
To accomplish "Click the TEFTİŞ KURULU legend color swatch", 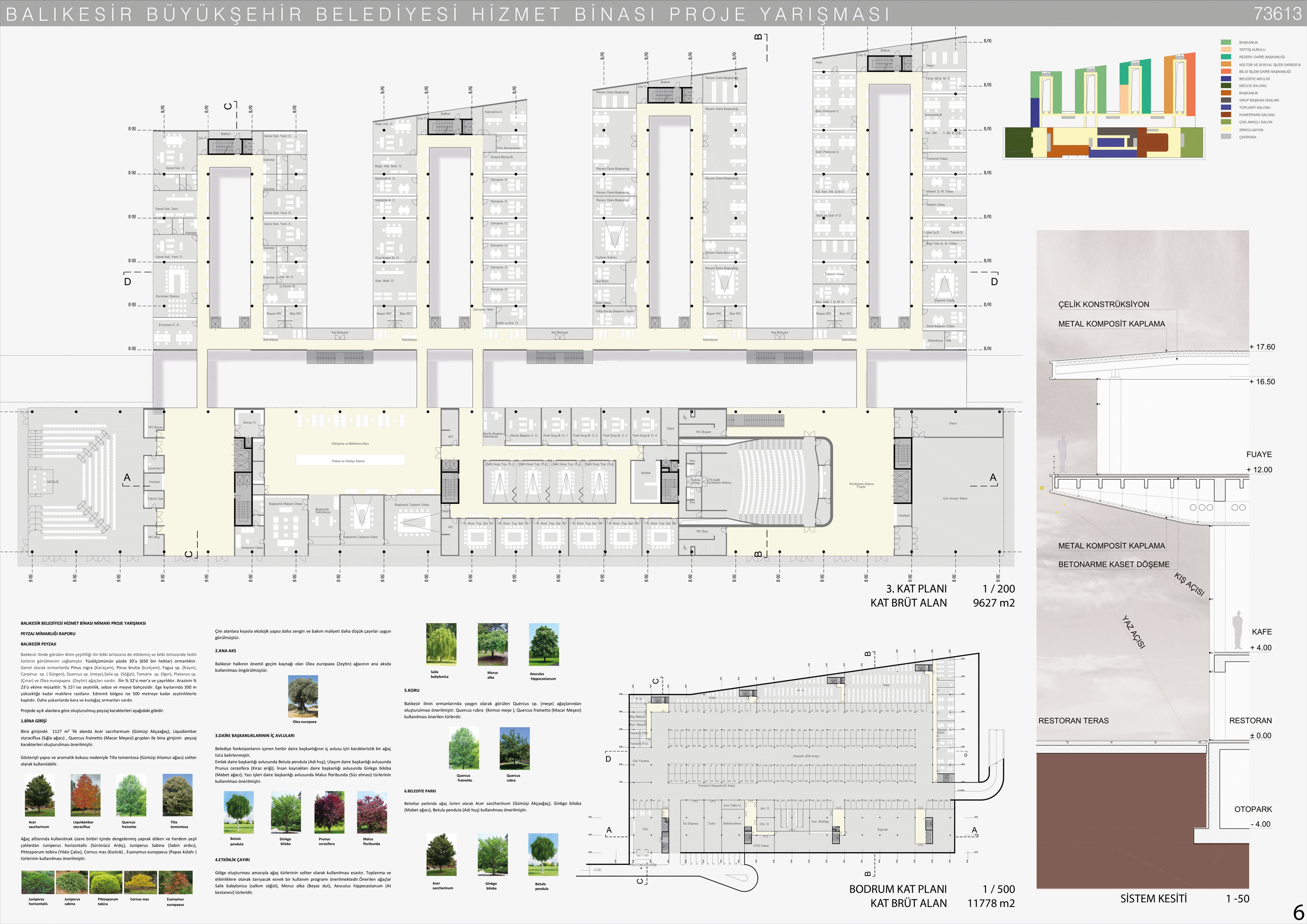I will [x=1226, y=50].
